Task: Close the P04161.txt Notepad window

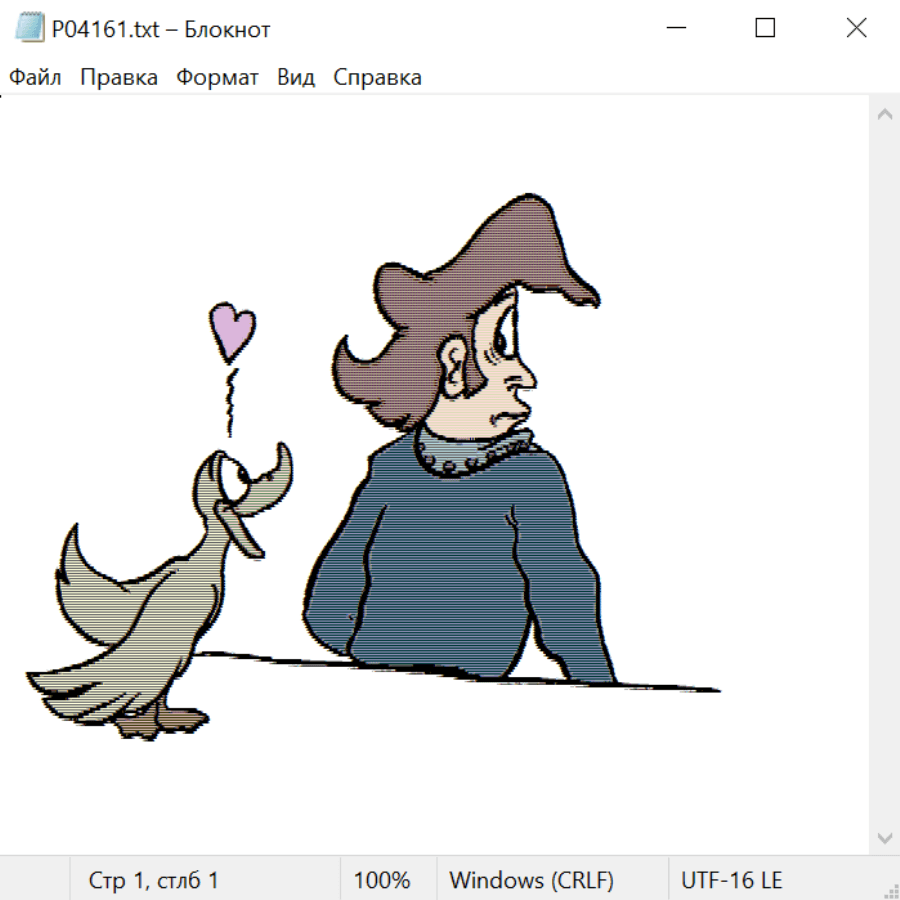Action: (x=856, y=29)
